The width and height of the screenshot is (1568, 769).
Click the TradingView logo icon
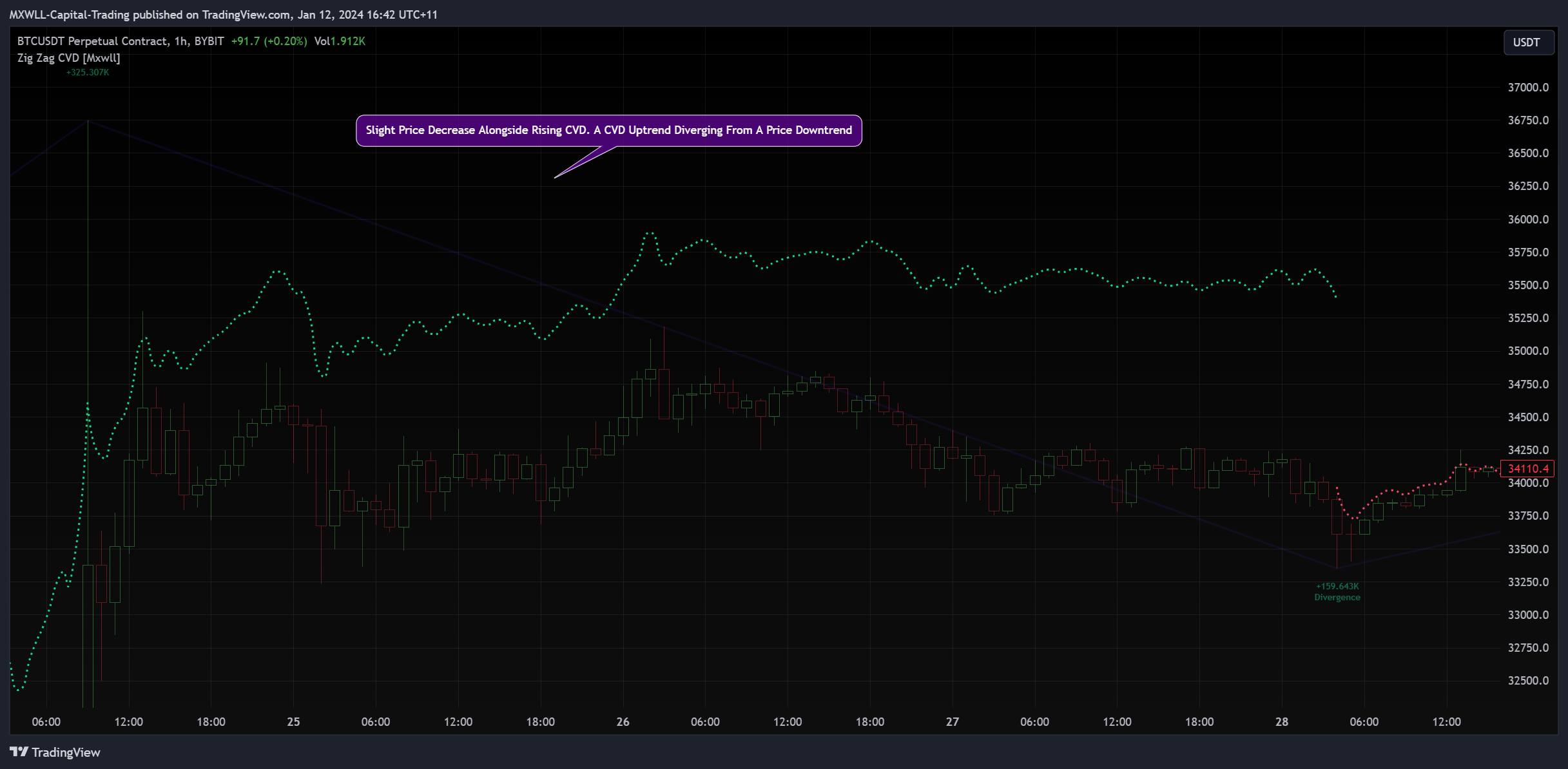(x=19, y=752)
